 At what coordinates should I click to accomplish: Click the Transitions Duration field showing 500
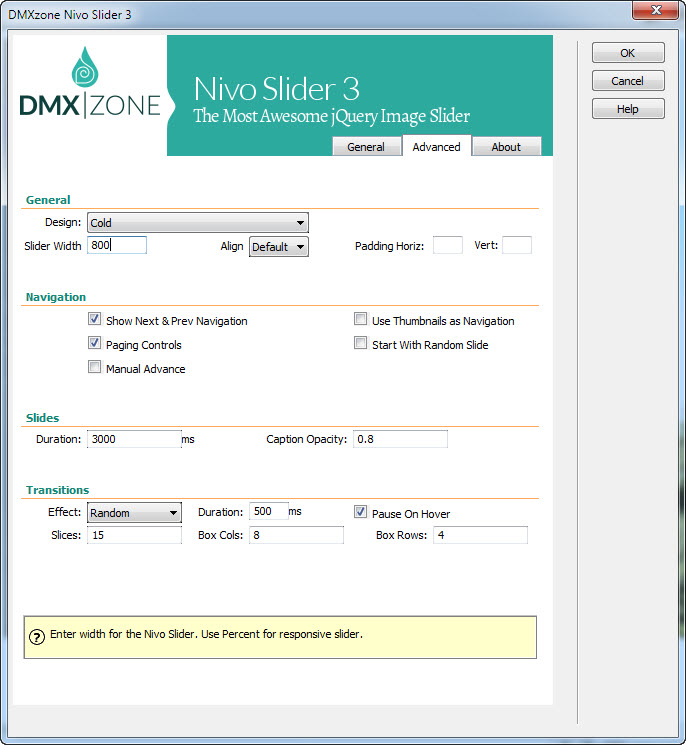[269, 511]
